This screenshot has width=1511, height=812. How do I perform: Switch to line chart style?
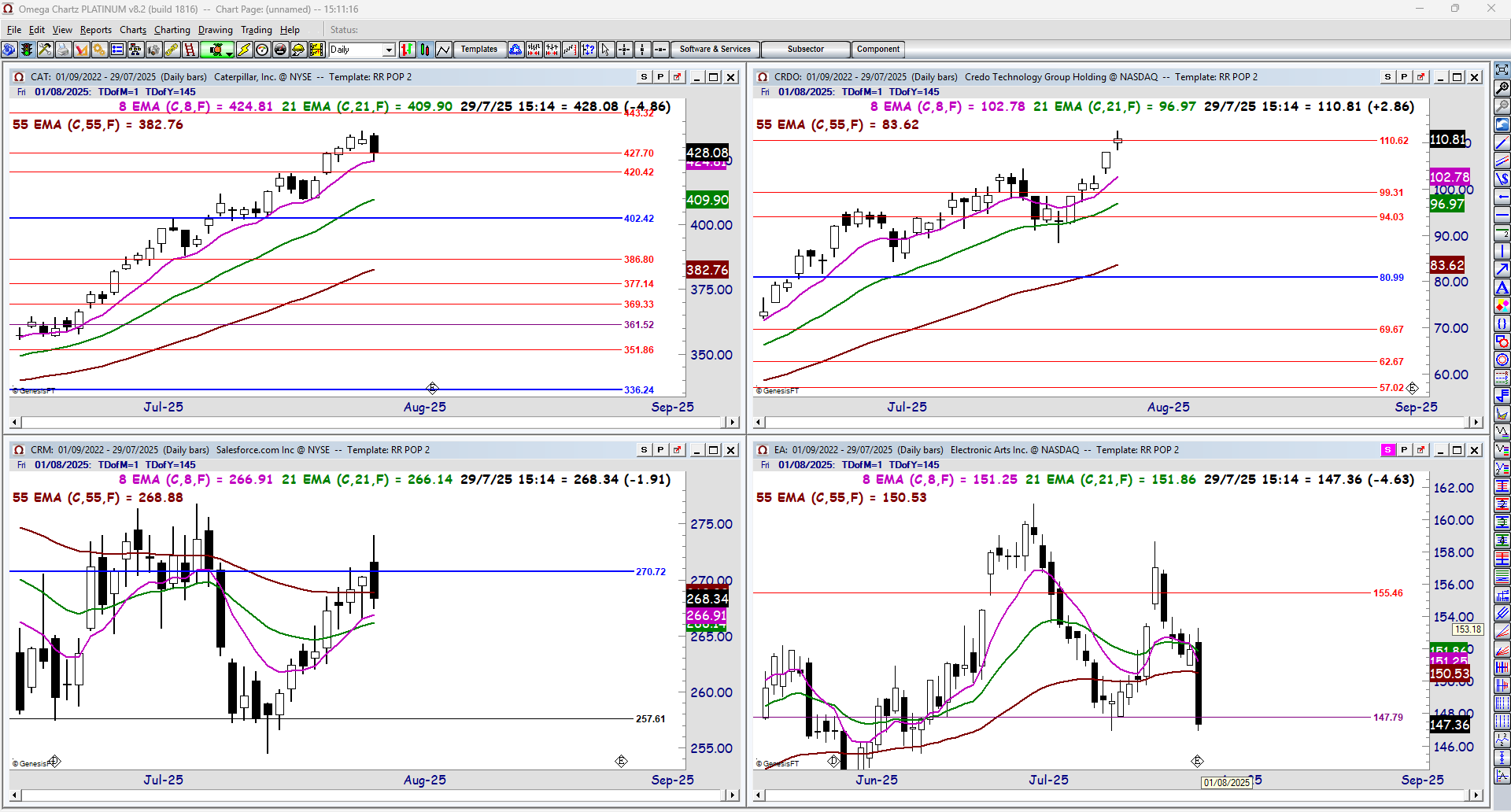[443, 50]
